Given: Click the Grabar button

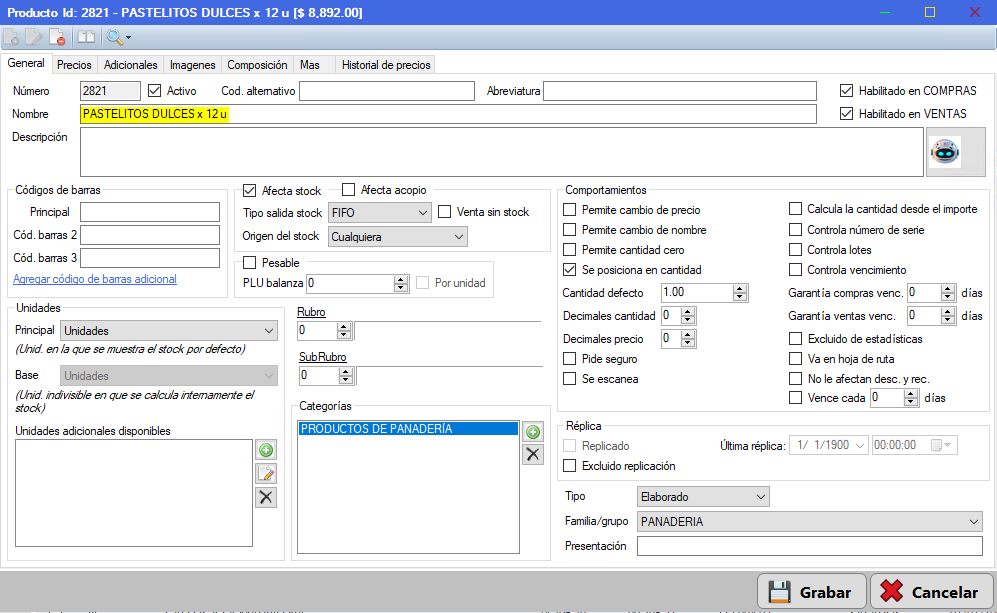Looking at the screenshot, I should 812,591.
